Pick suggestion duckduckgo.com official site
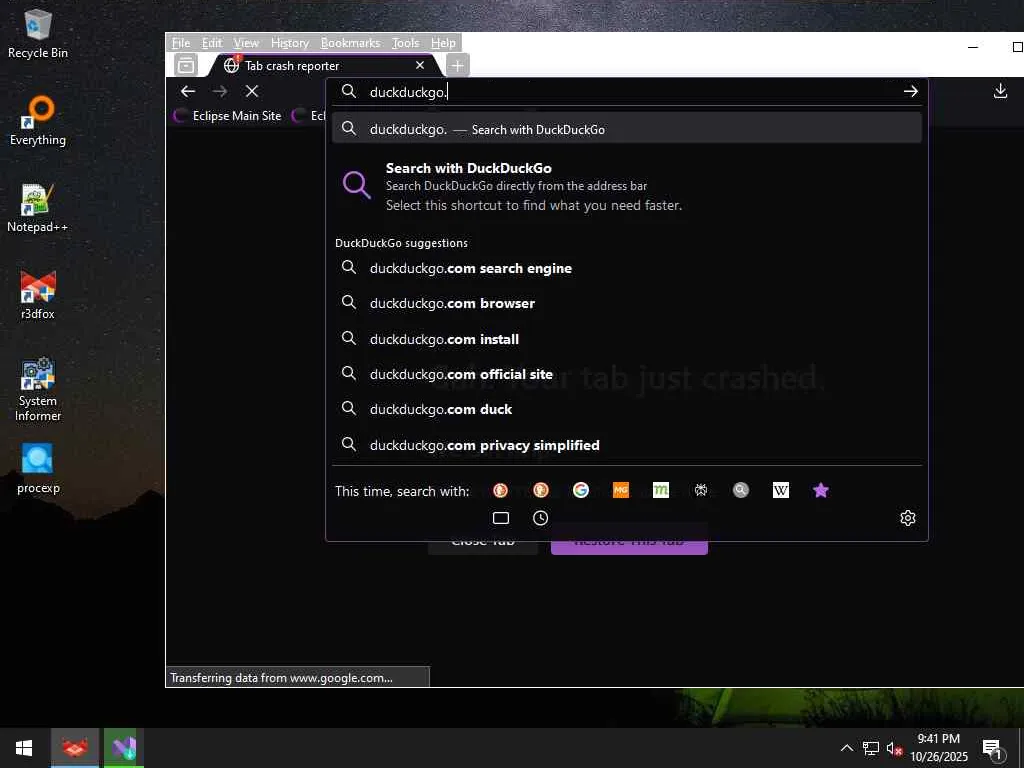 627,374
